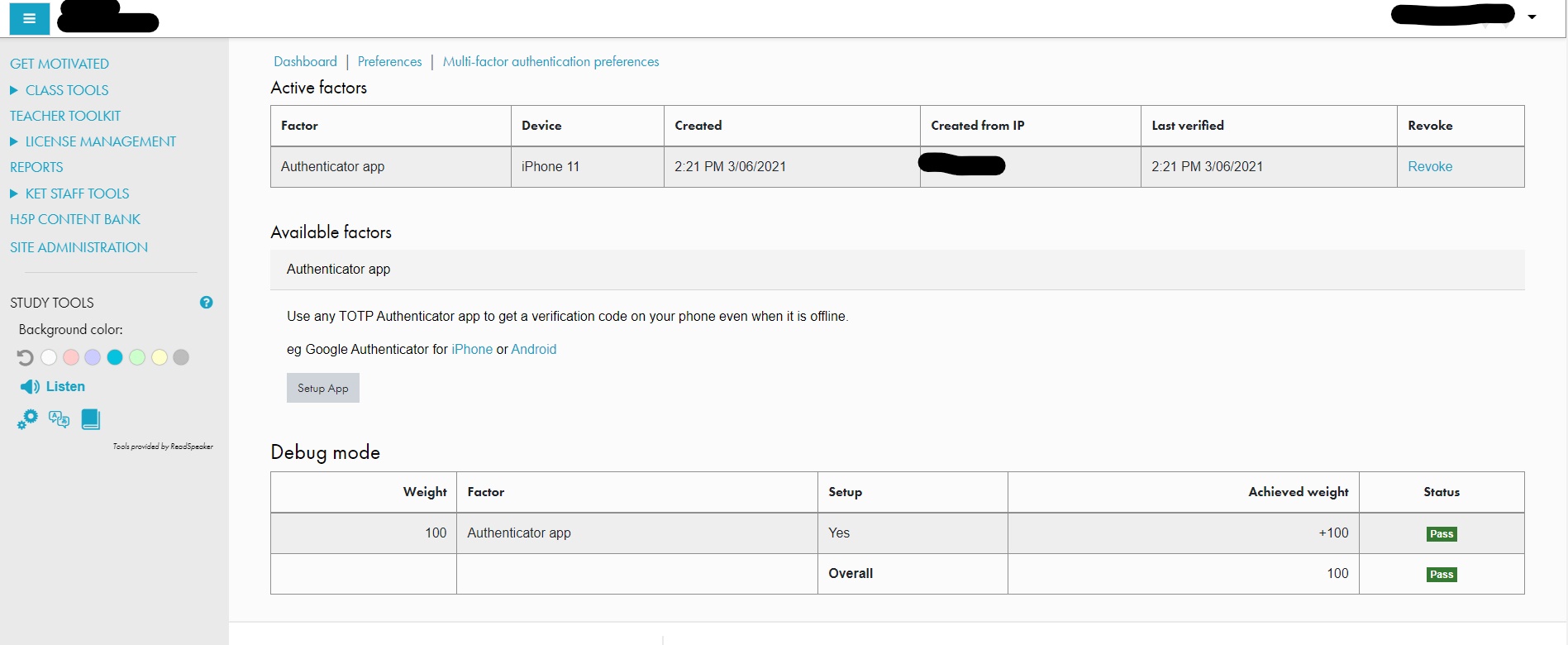This screenshot has height=645, width=1568.
Task: Open Get Motivated in sidebar
Action: tap(60, 64)
